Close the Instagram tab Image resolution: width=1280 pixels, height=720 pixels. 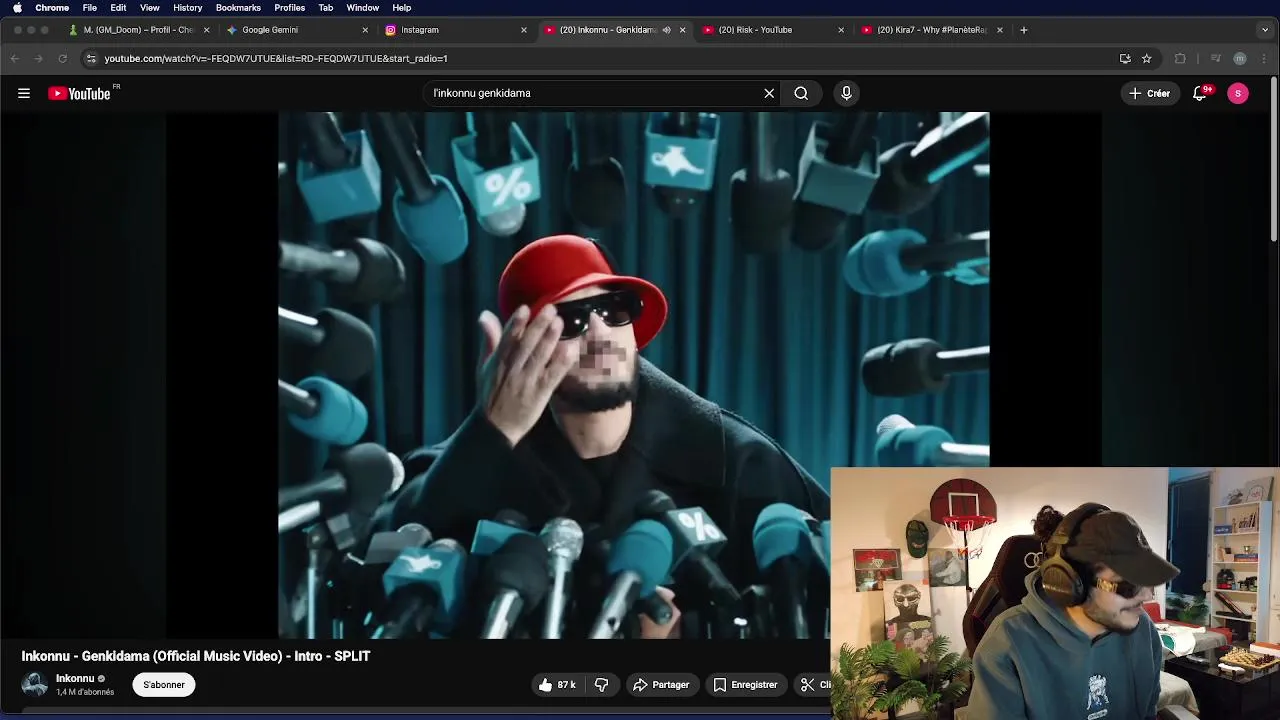[523, 30]
